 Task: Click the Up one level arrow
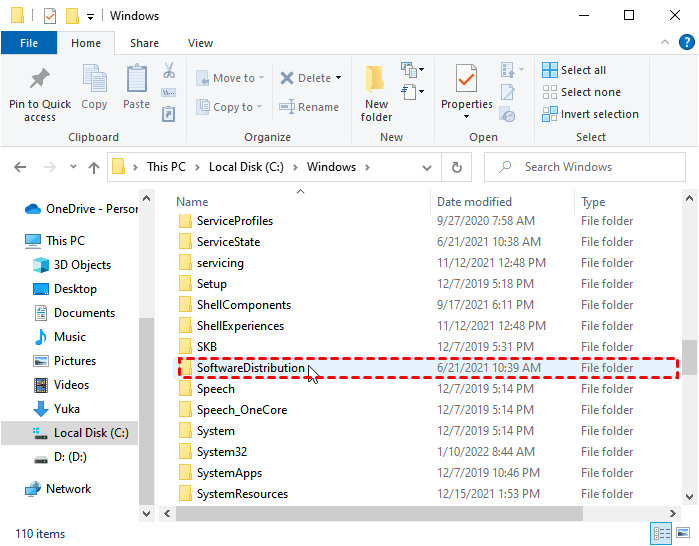point(94,168)
